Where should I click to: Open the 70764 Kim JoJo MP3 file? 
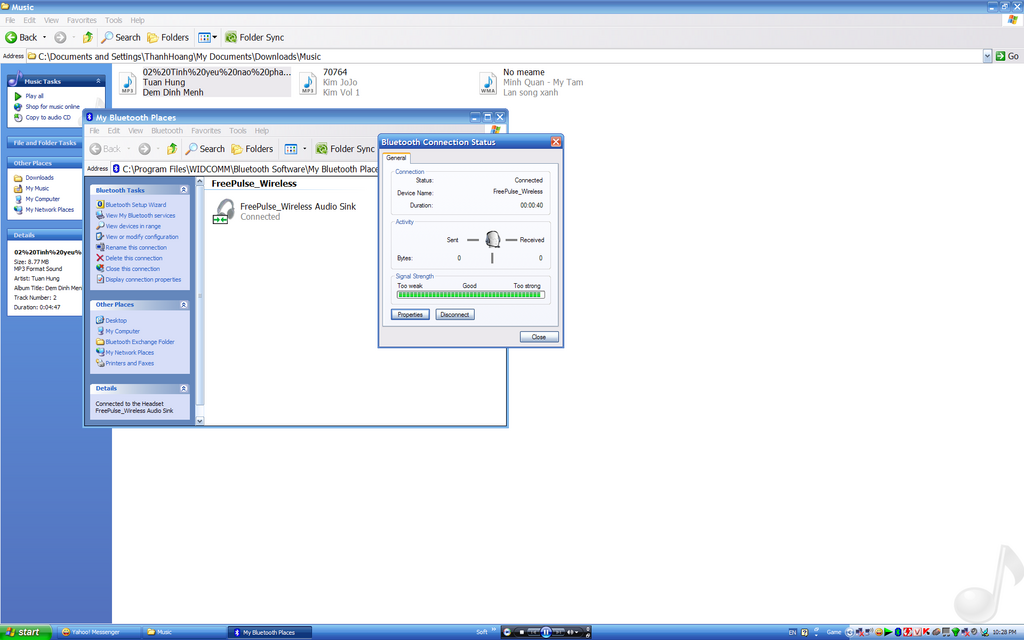(x=308, y=83)
